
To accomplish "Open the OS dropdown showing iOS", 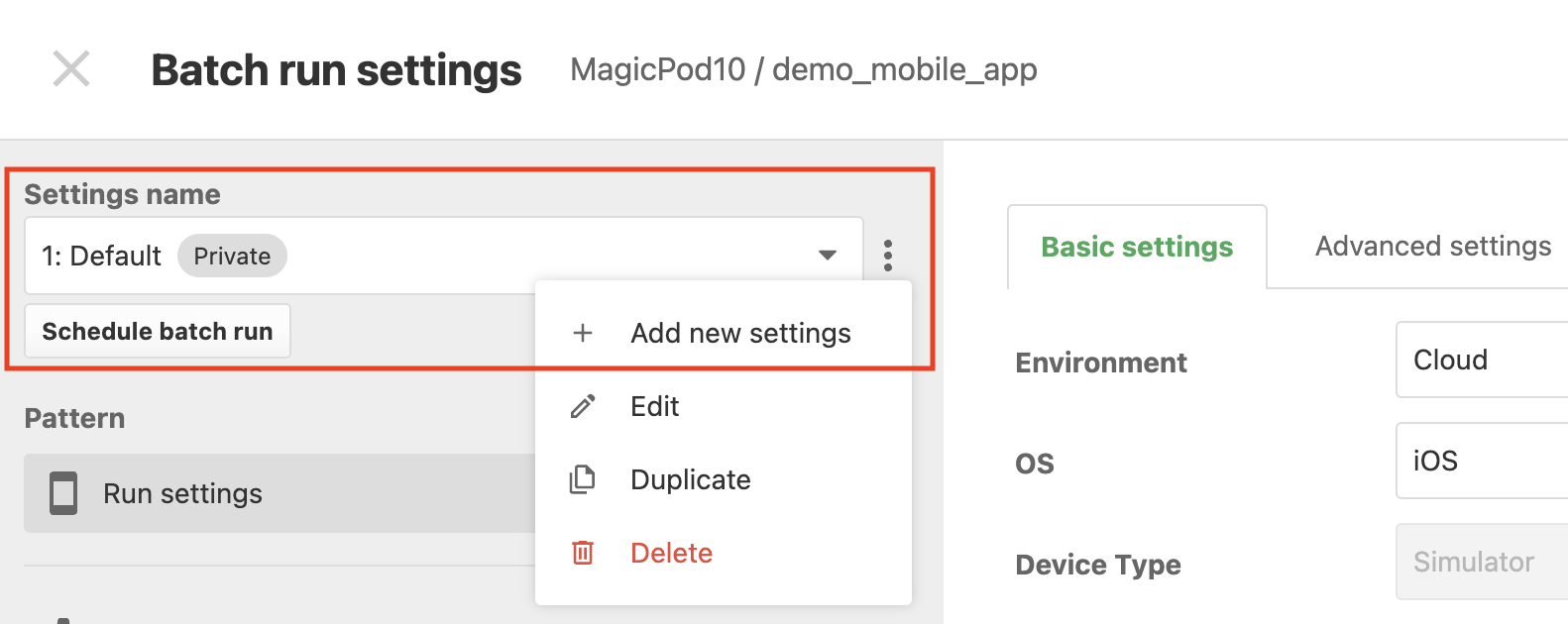I will coord(1482,461).
